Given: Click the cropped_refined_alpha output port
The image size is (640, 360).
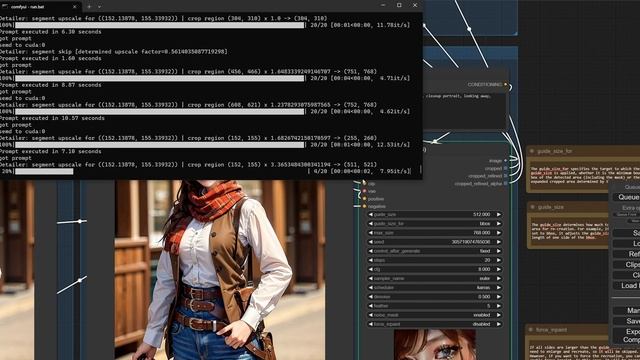Looking at the screenshot, I should (506, 184).
